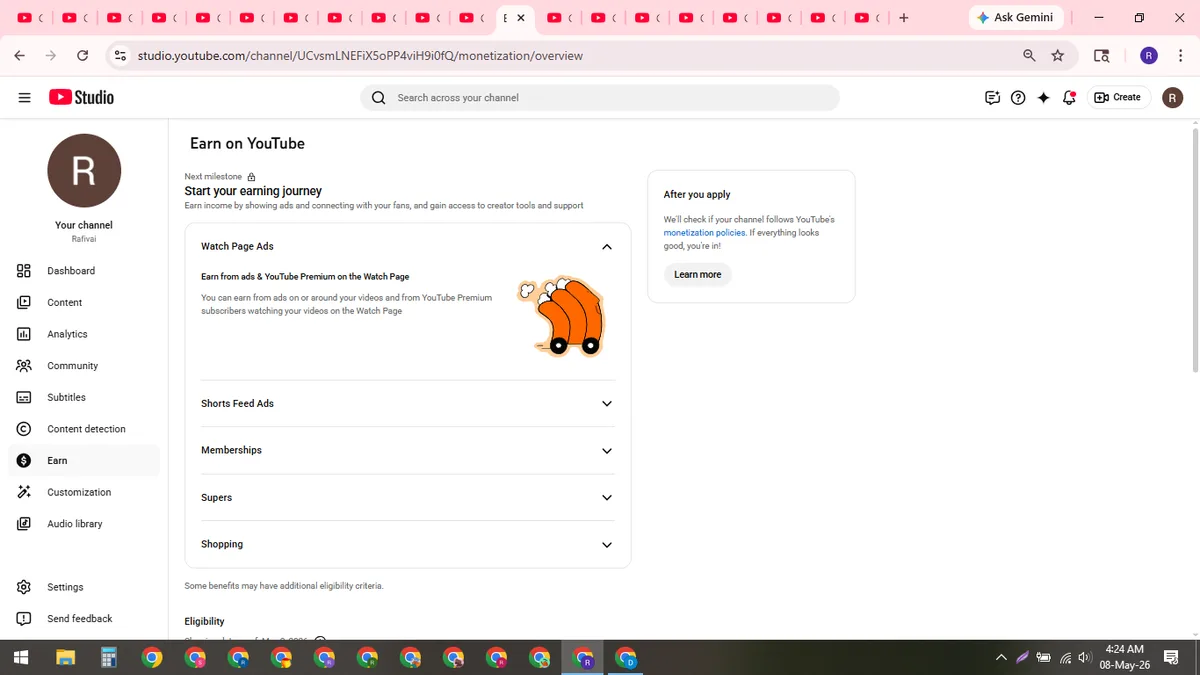
Task: Open the Help question mark icon
Action: click(x=1018, y=97)
